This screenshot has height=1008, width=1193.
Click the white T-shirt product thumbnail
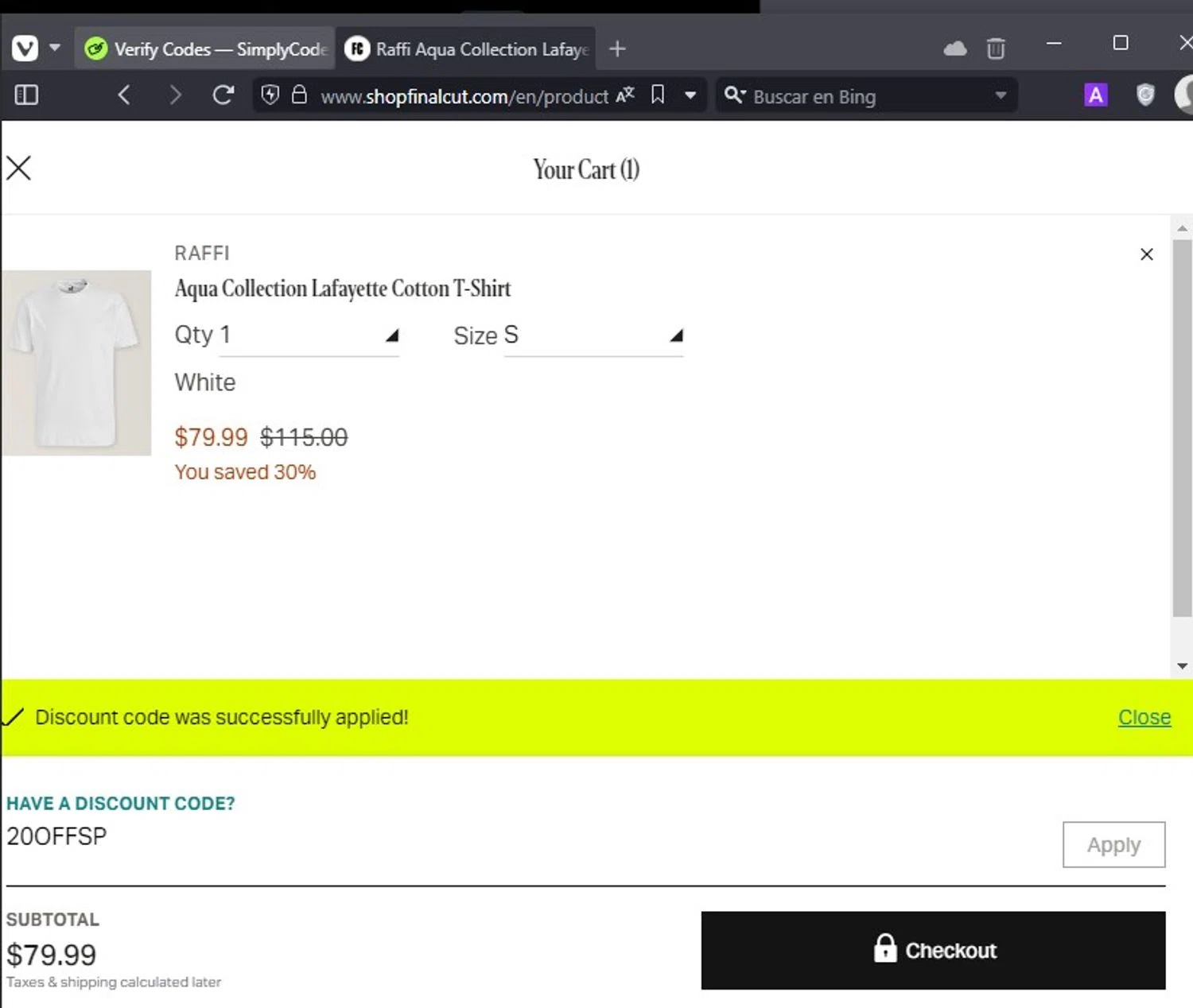76,362
